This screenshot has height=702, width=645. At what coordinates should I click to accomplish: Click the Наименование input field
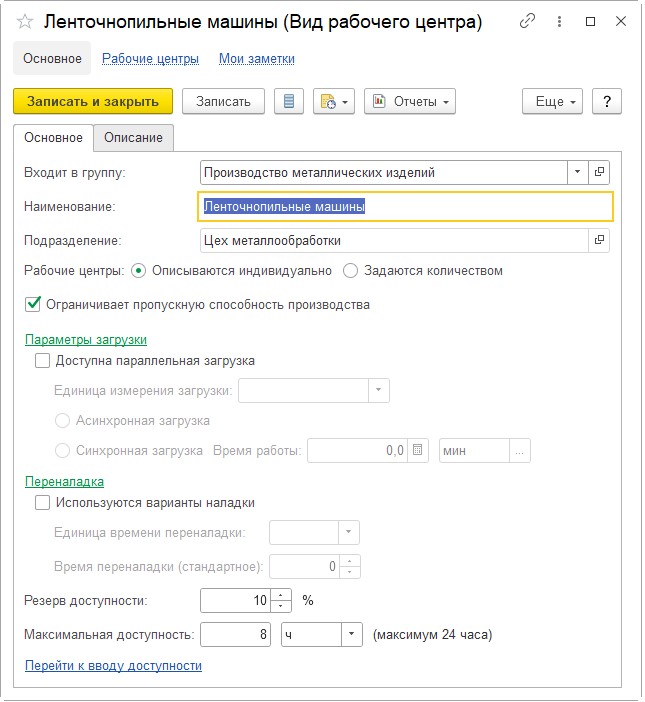pos(405,206)
